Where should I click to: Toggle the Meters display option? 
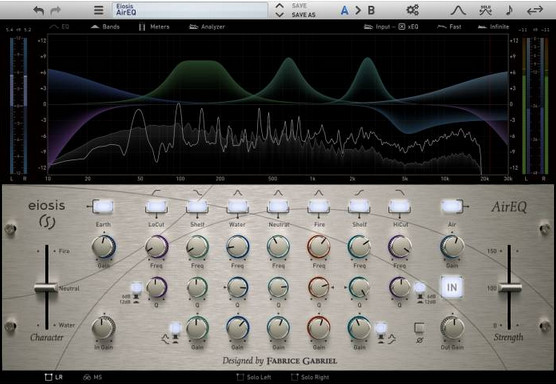coord(154,27)
